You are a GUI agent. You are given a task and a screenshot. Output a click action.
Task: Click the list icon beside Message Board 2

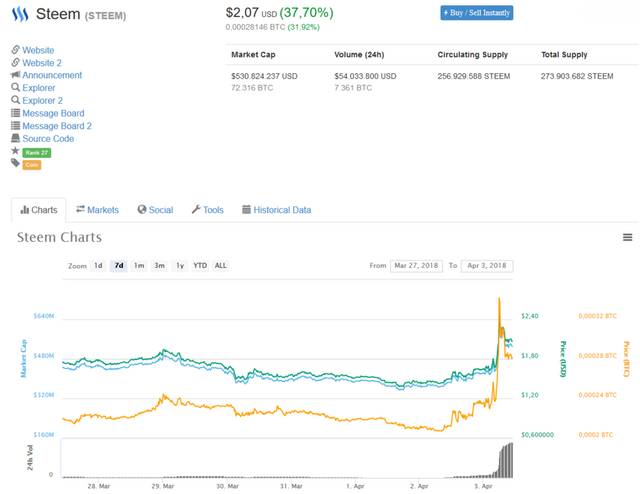pos(16,125)
